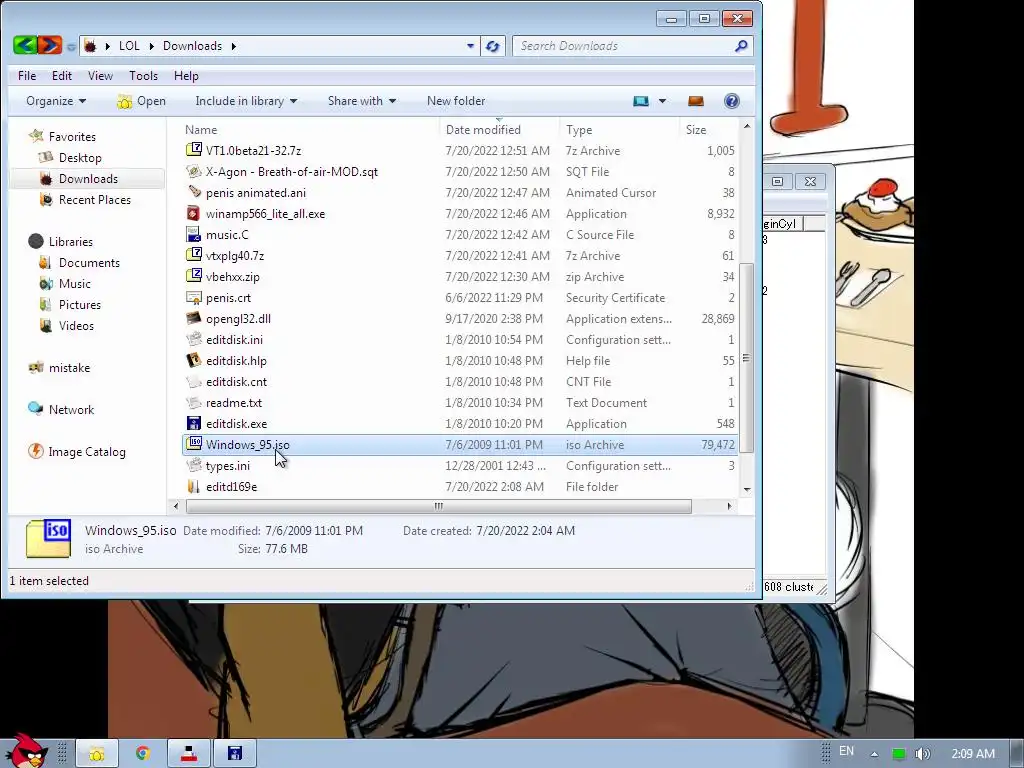
Task: Select Desktop in Favorites
Action: (80, 157)
